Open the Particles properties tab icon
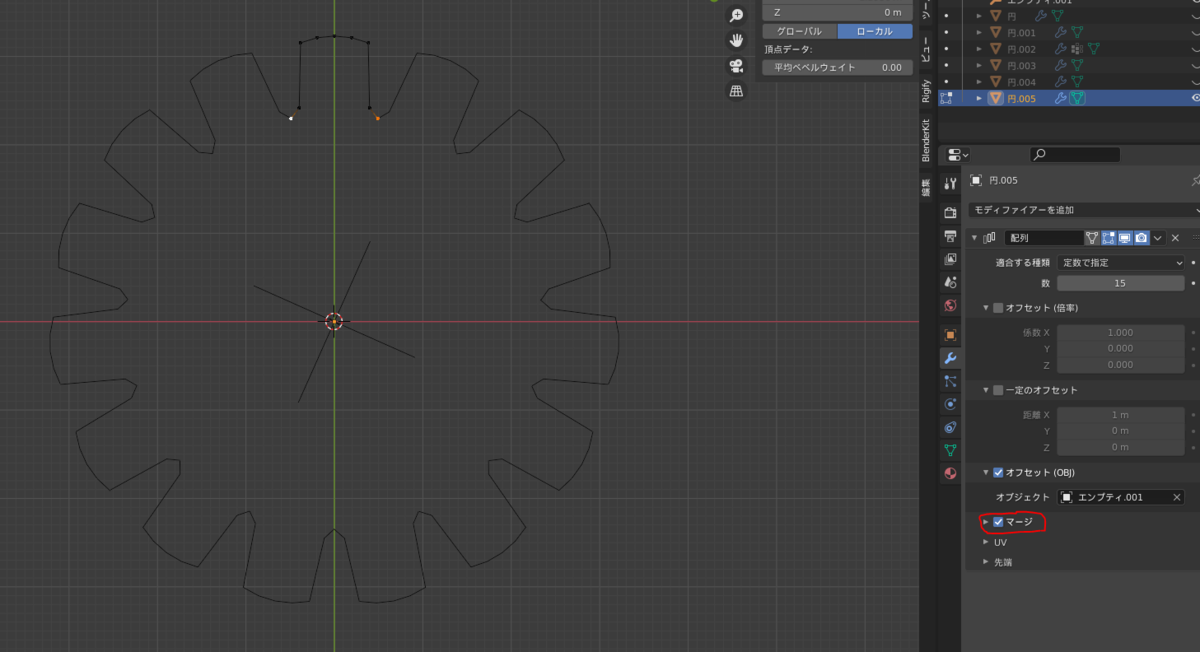1200x652 pixels. 950,381
